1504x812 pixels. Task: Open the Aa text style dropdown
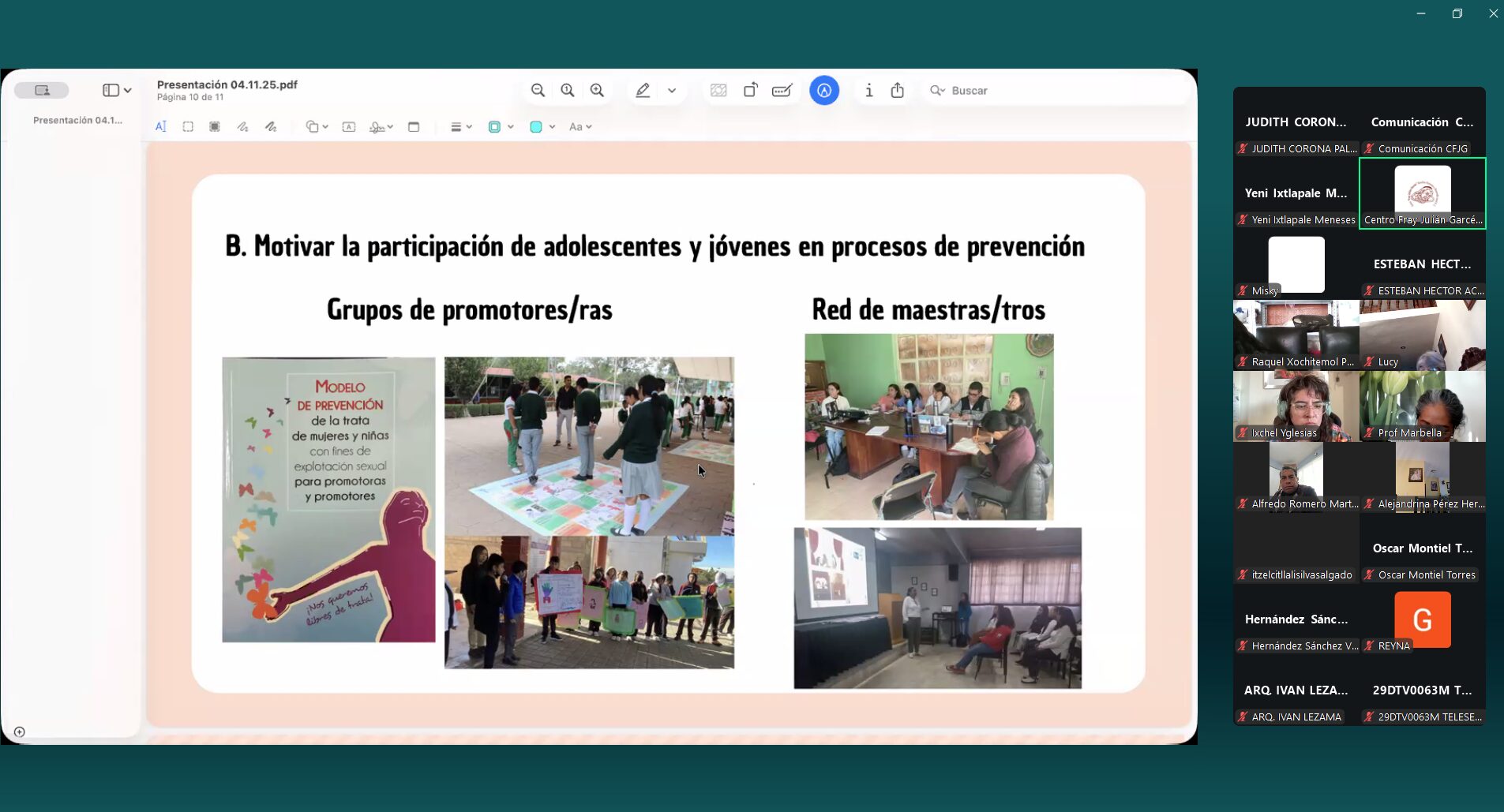580,127
